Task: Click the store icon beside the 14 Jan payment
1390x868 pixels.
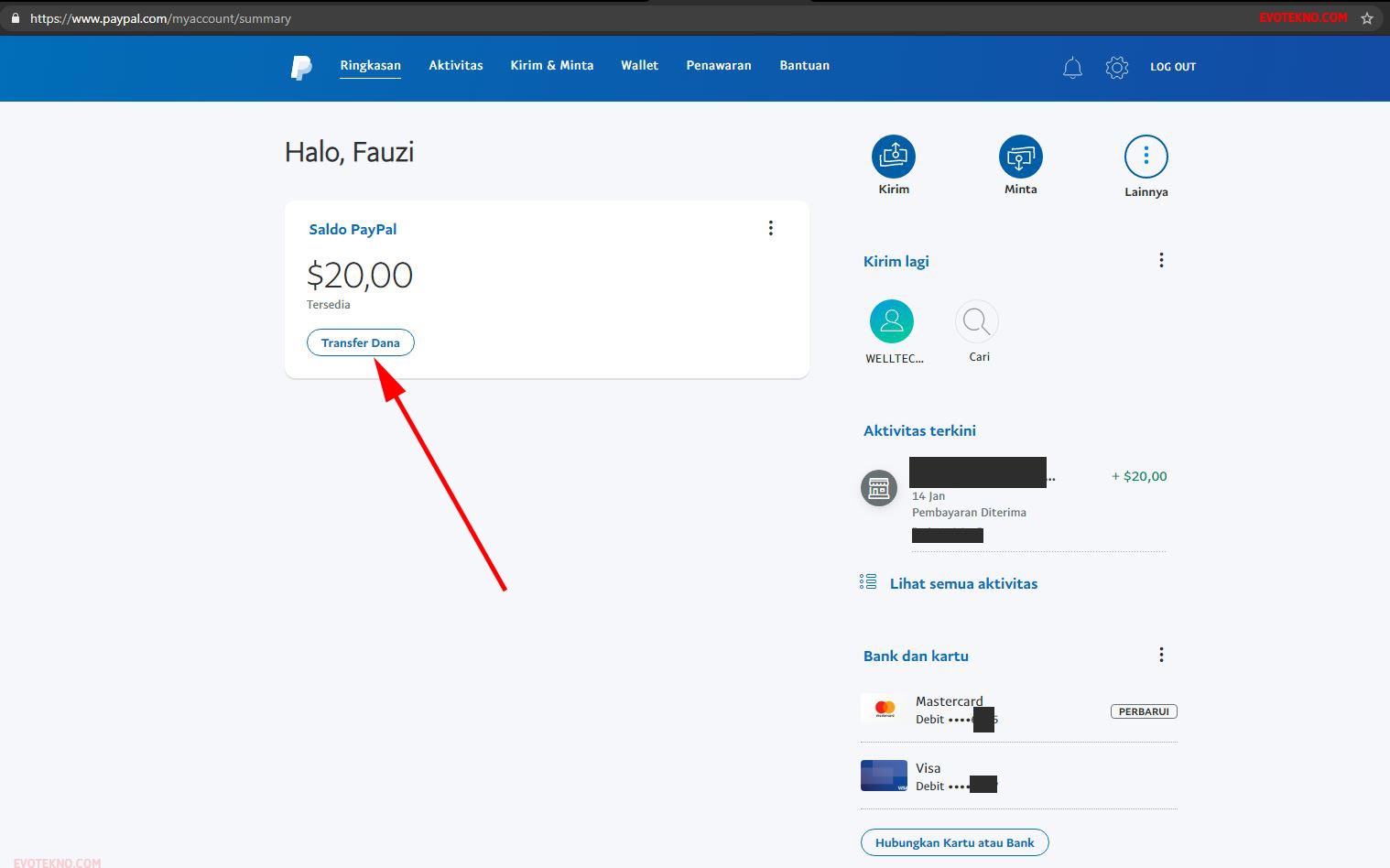Action: click(x=879, y=487)
